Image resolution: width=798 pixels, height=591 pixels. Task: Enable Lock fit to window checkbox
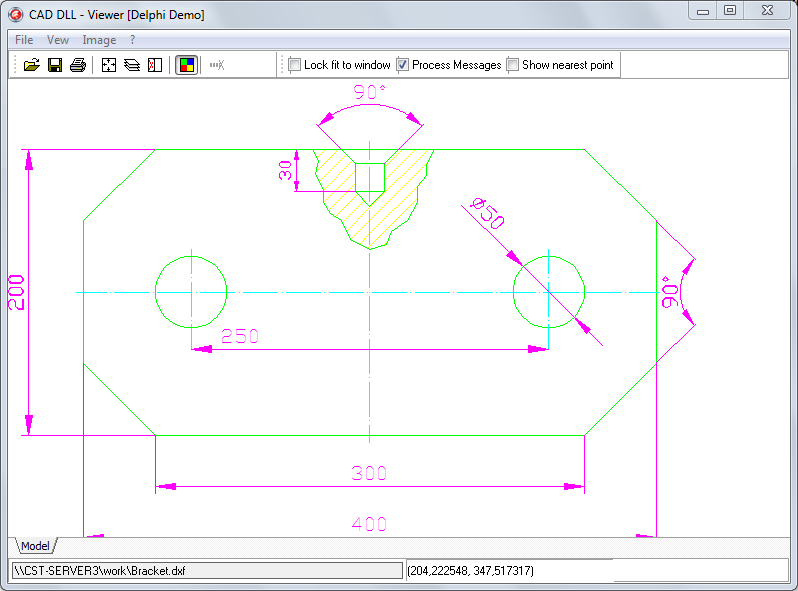tap(295, 65)
